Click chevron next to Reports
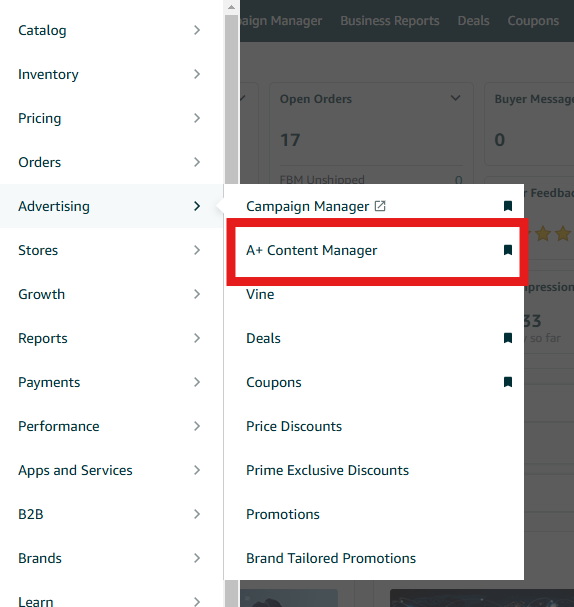Viewport: 574px width, 607px height. 197,338
